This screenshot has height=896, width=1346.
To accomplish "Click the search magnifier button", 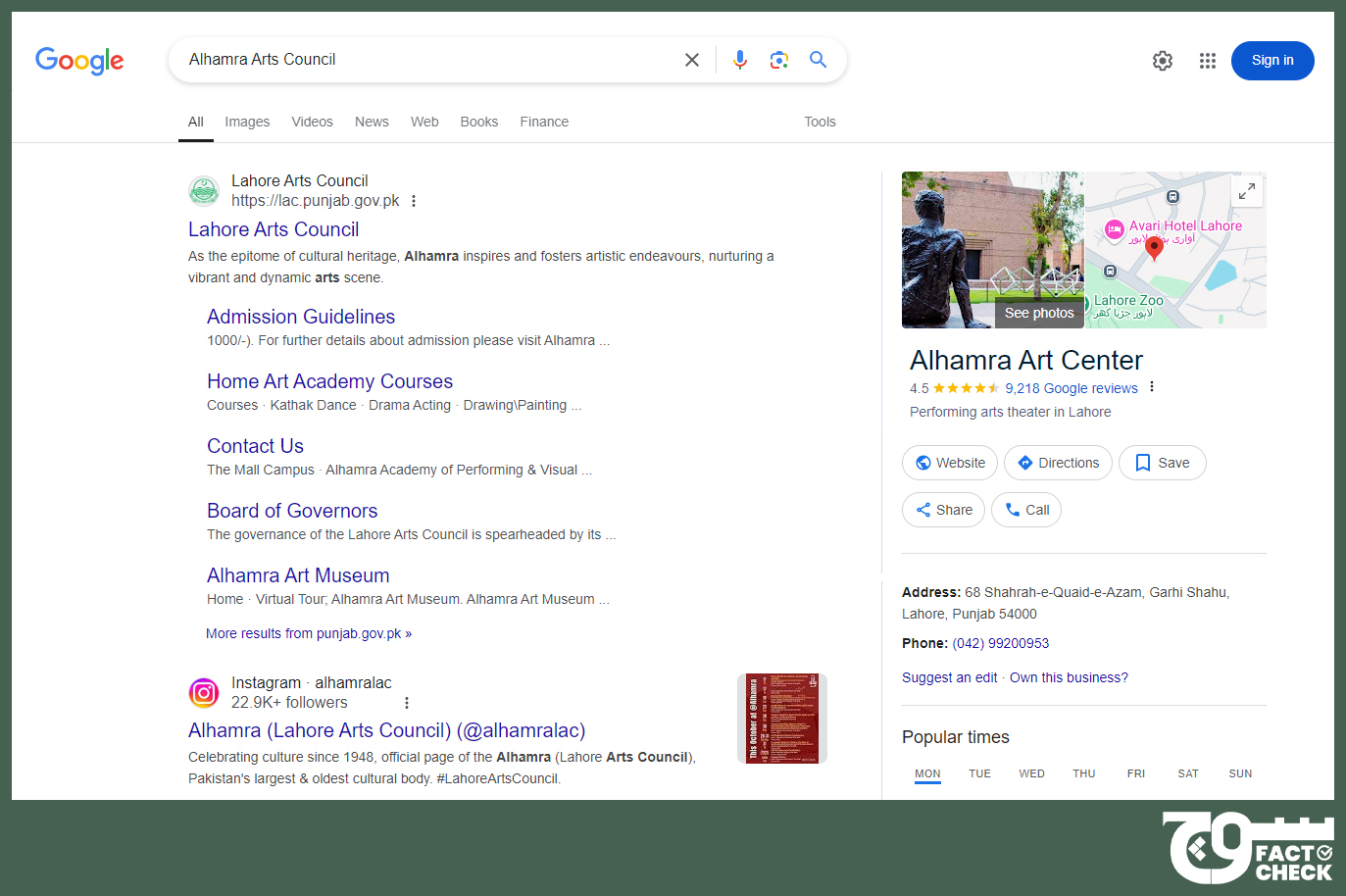I will (818, 60).
